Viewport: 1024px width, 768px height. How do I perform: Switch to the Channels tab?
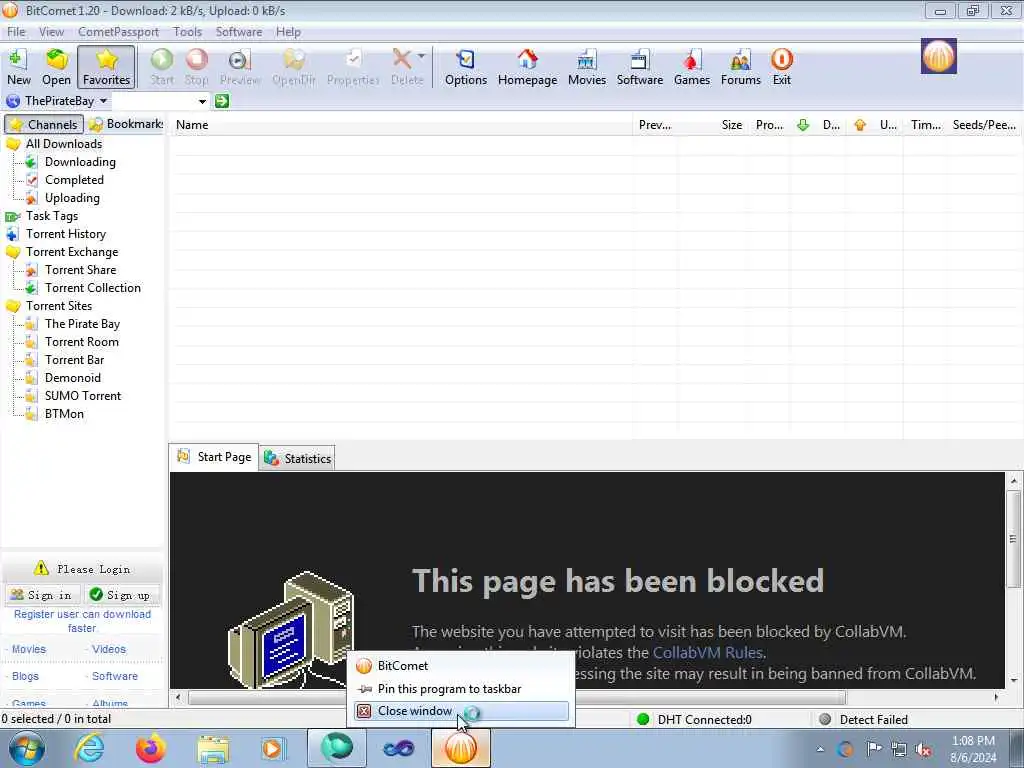point(44,124)
